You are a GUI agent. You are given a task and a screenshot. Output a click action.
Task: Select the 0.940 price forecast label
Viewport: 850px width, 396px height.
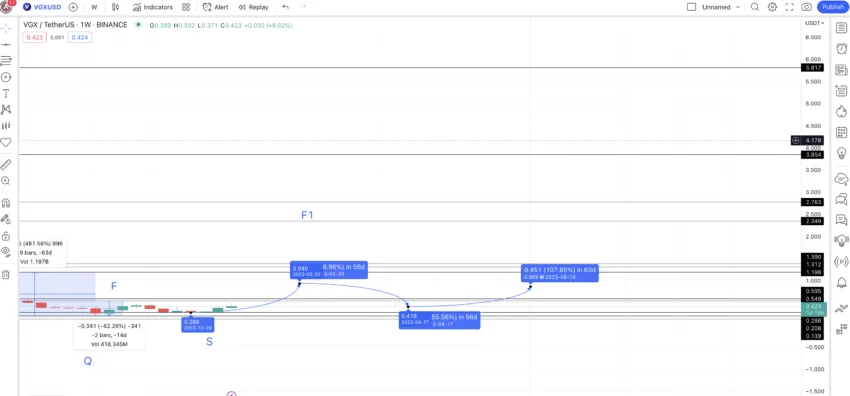click(x=329, y=270)
